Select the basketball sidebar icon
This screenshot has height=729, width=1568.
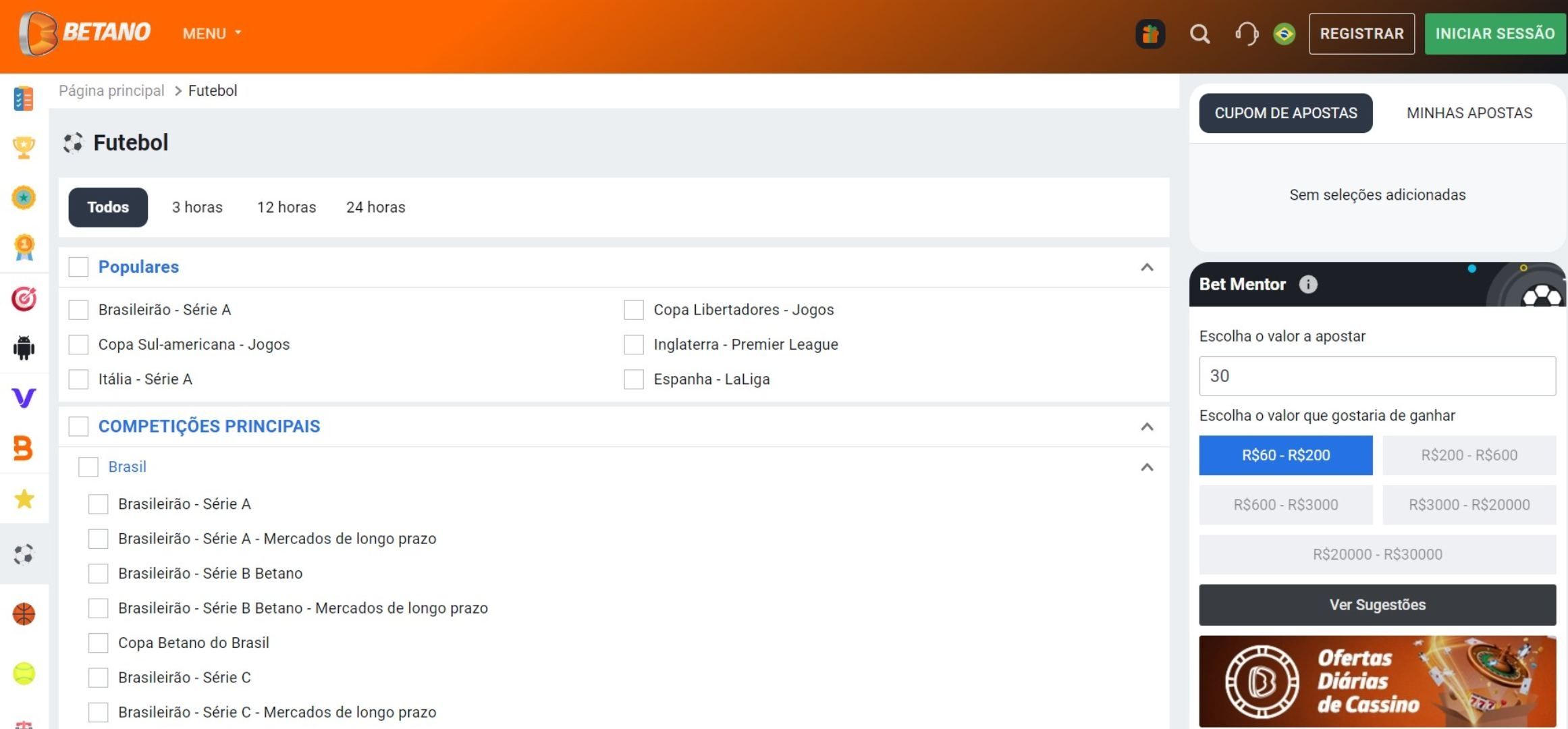point(24,614)
